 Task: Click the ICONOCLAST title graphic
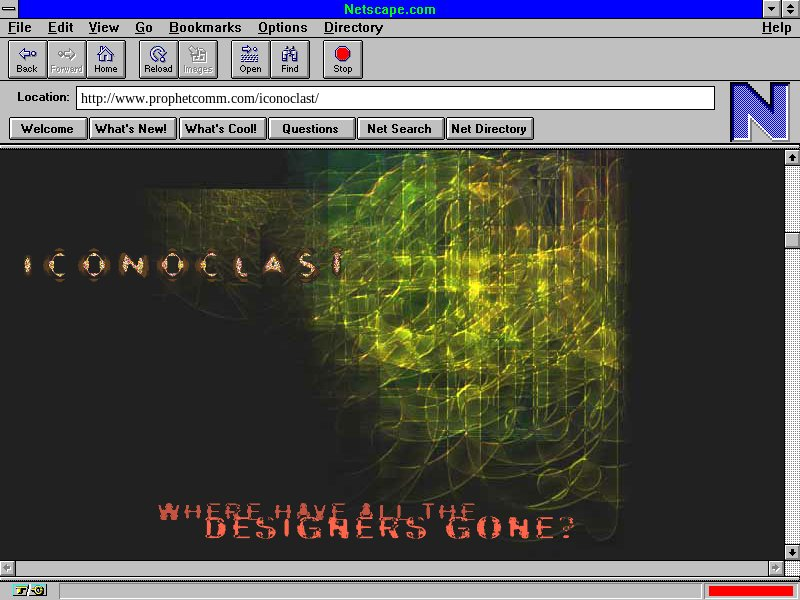coord(185,265)
